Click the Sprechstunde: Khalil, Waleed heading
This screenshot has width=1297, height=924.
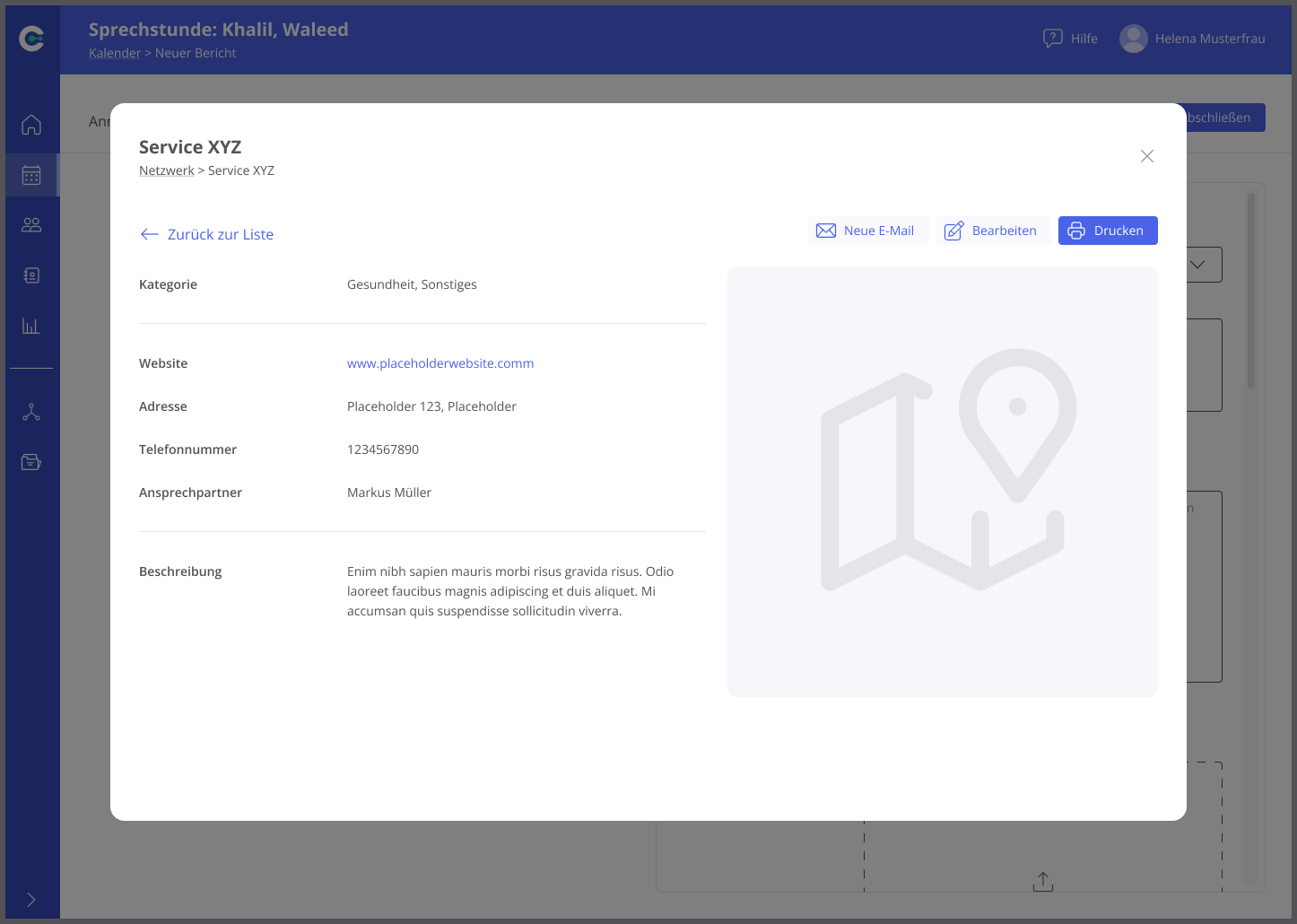(x=219, y=30)
